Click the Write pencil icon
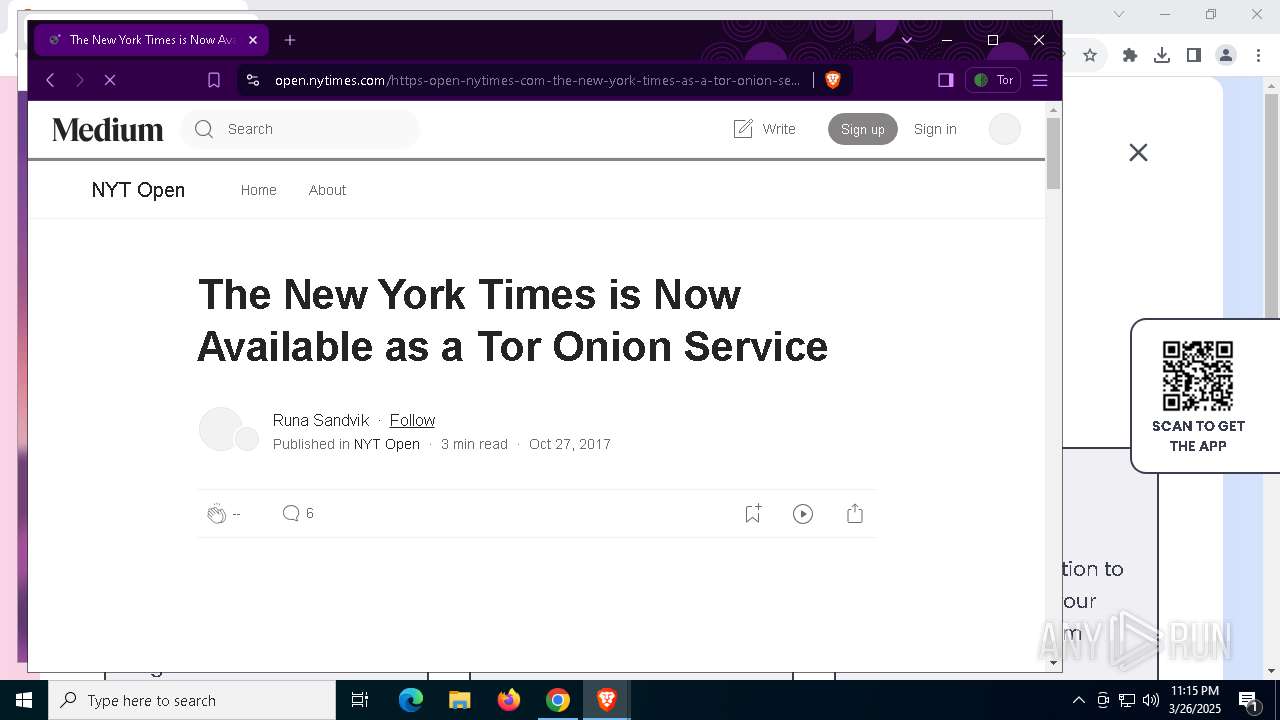The height and width of the screenshot is (720, 1280). click(x=743, y=129)
